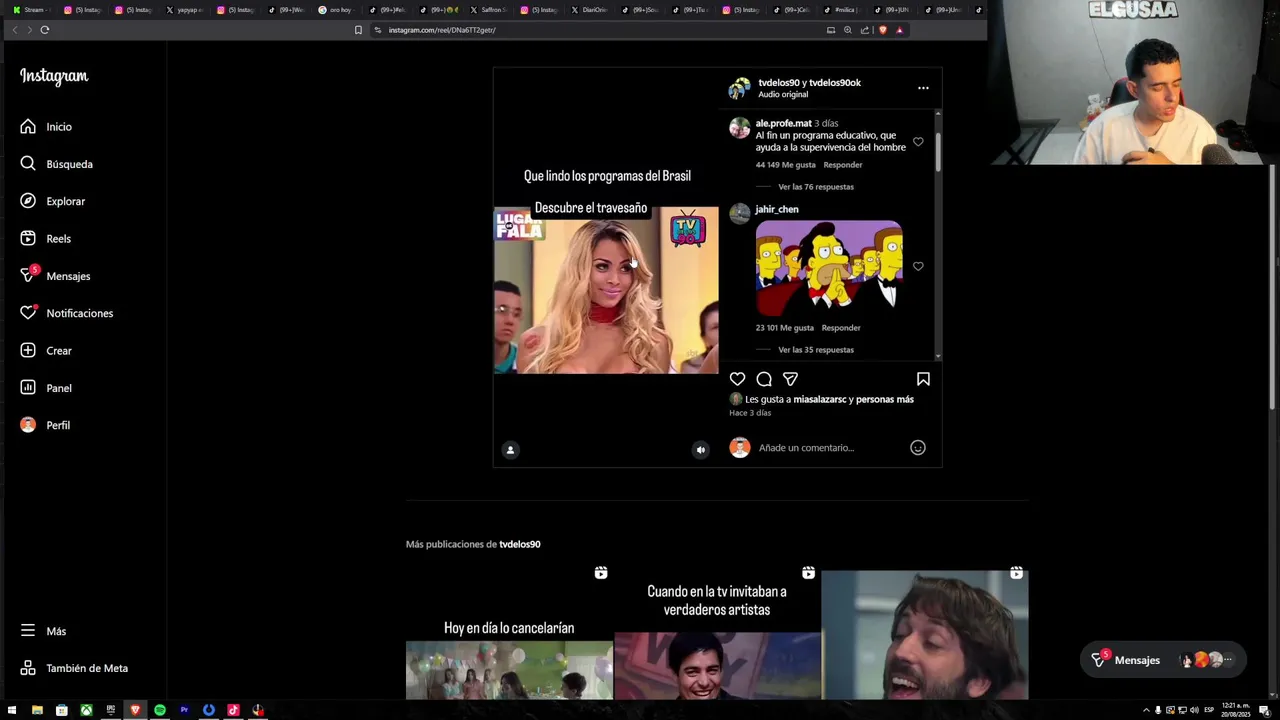Open the Windows Start menu
The image size is (1280, 720).
(12, 710)
